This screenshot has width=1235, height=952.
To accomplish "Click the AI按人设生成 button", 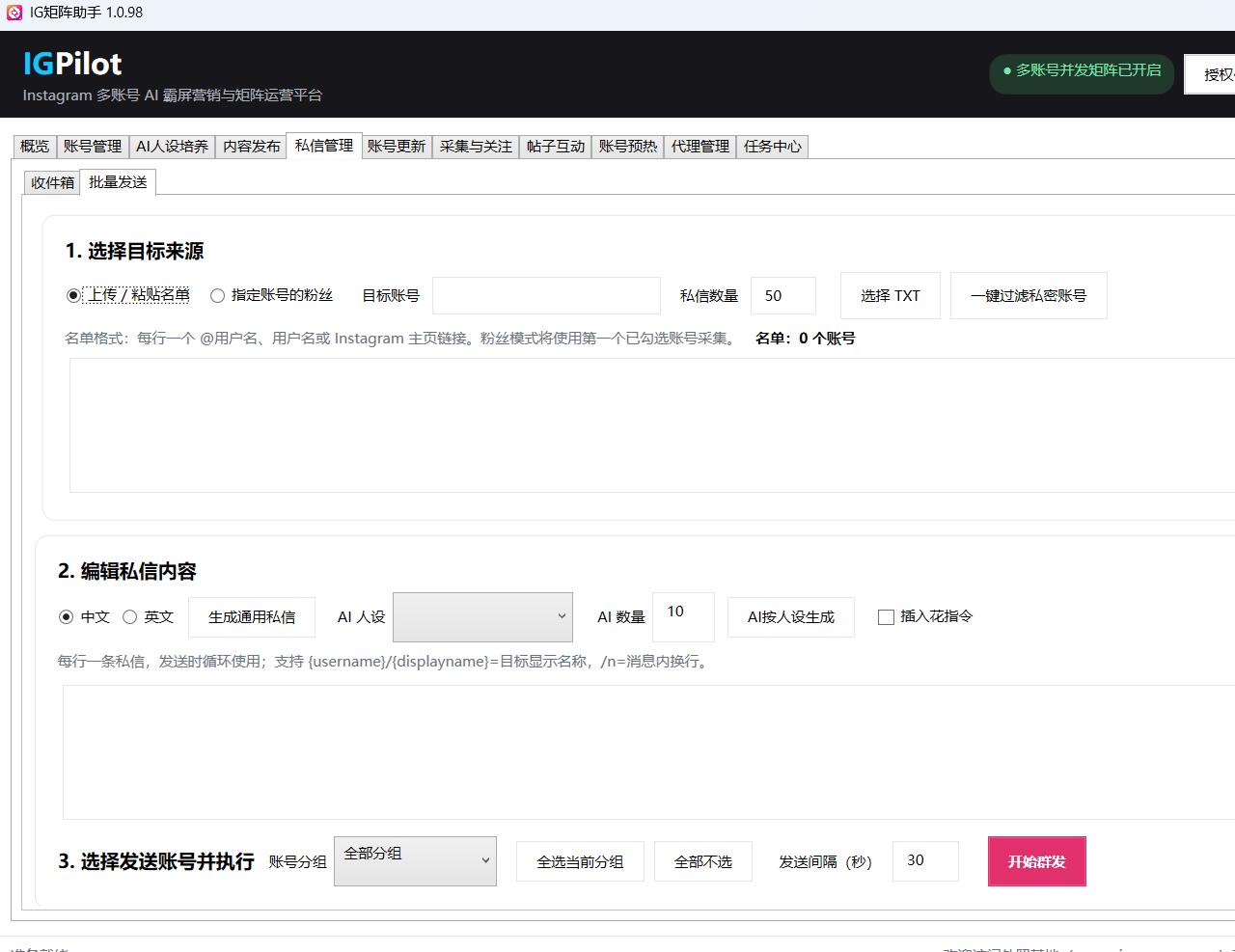I will pyautogui.click(x=791, y=617).
